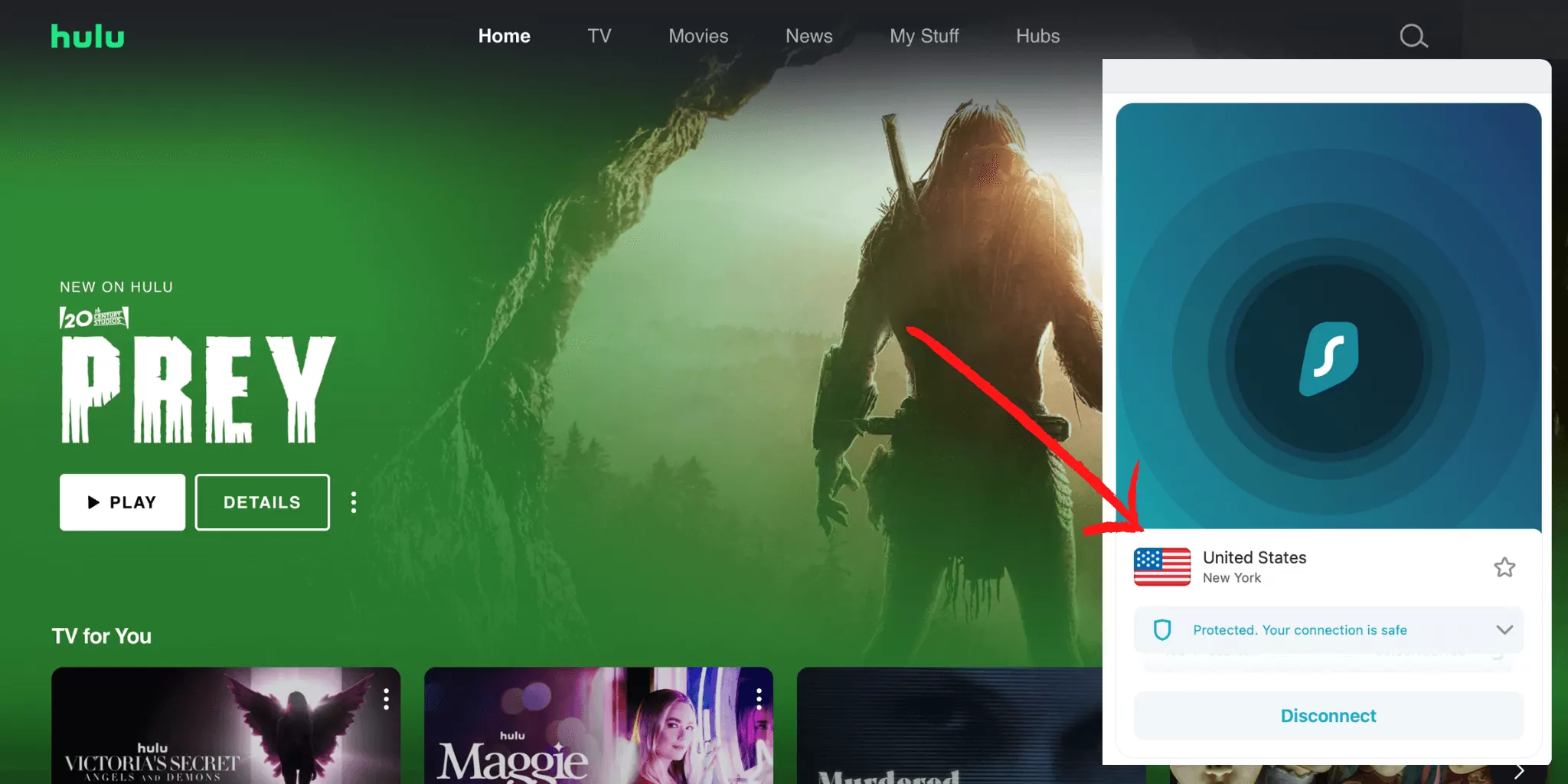
Task: Play the movie Prey
Action: tap(122, 502)
